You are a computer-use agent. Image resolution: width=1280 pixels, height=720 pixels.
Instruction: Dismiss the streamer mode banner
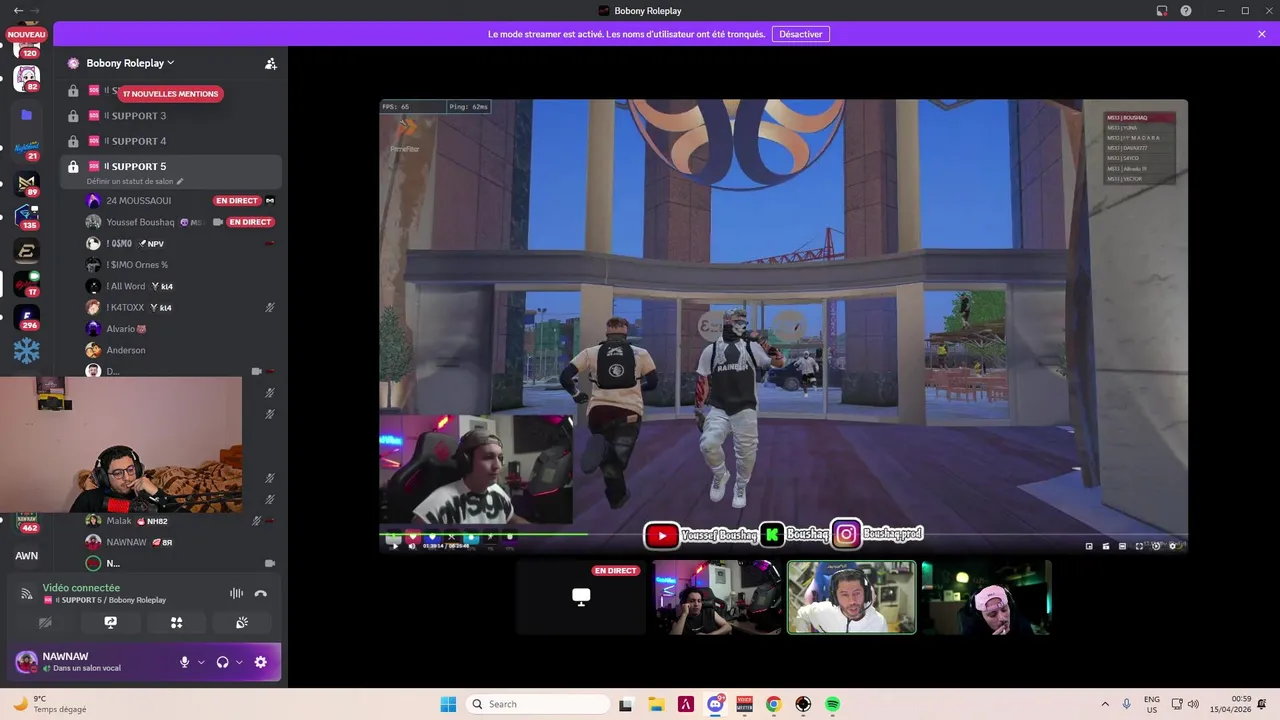click(x=1262, y=34)
